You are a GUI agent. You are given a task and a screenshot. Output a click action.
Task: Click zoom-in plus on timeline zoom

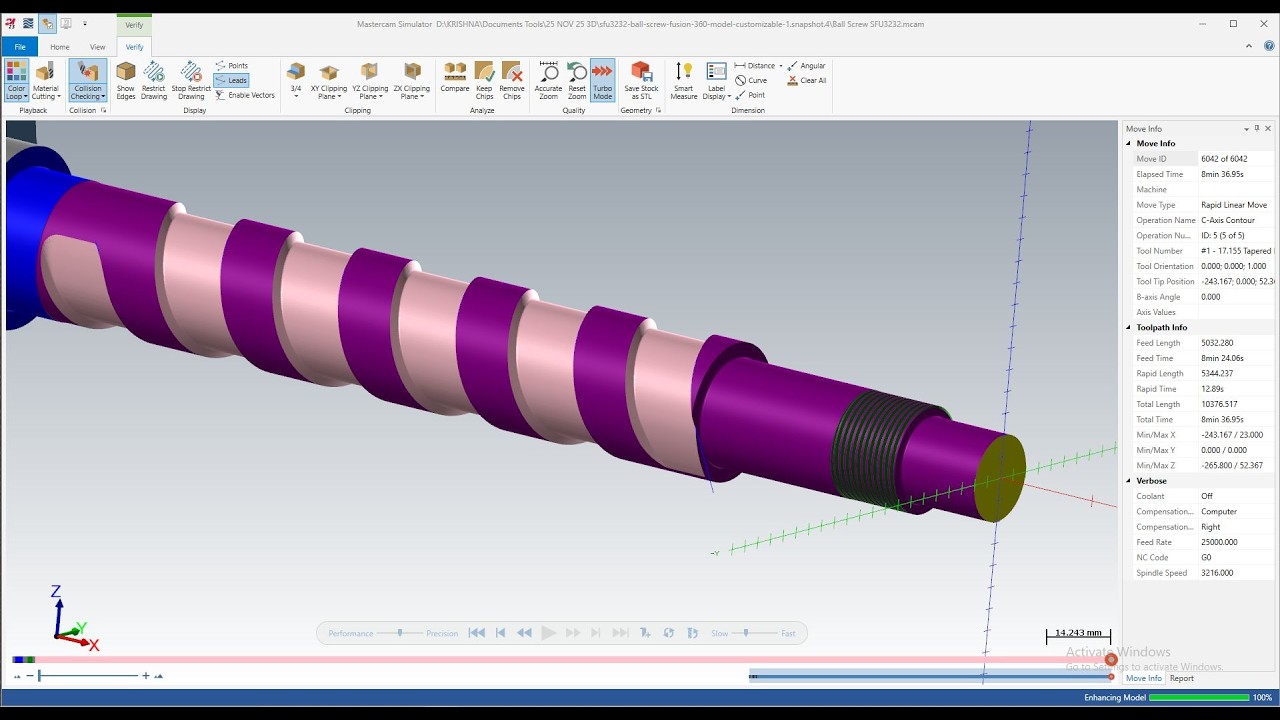tap(146, 676)
